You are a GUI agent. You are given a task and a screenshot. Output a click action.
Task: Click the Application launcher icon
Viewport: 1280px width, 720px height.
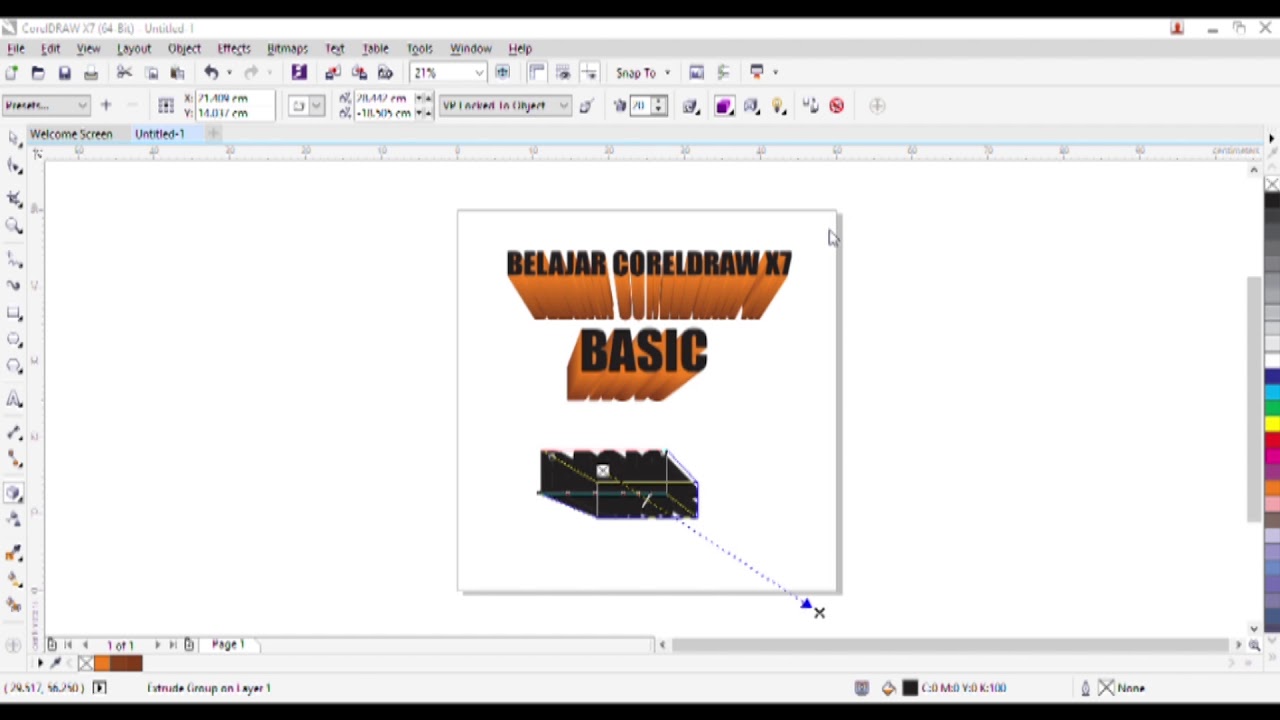(x=757, y=72)
